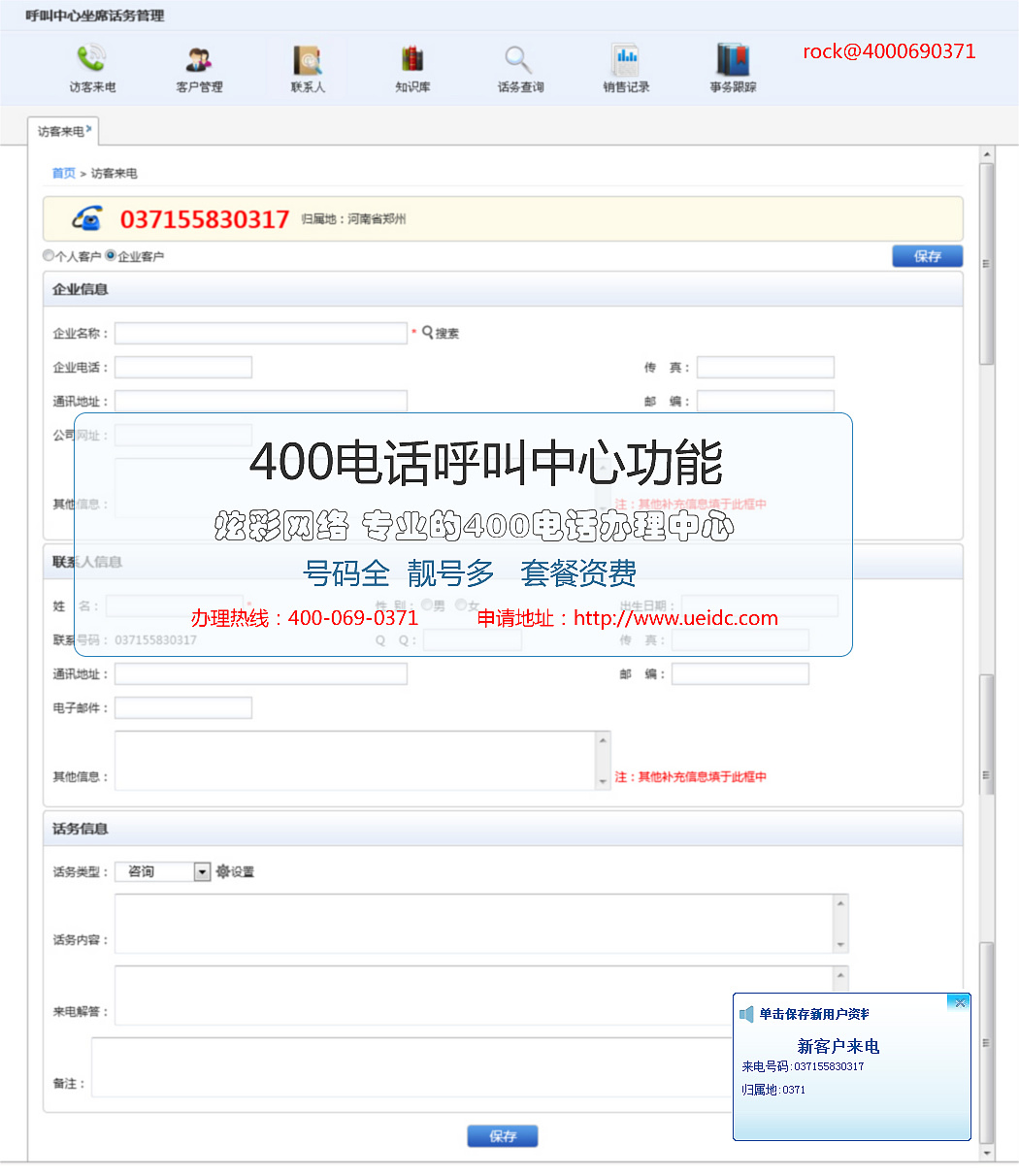This screenshot has height=1176, width=1019.
Task: Click 其他信息 textarea in 联系人信息
Action: pos(355,760)
